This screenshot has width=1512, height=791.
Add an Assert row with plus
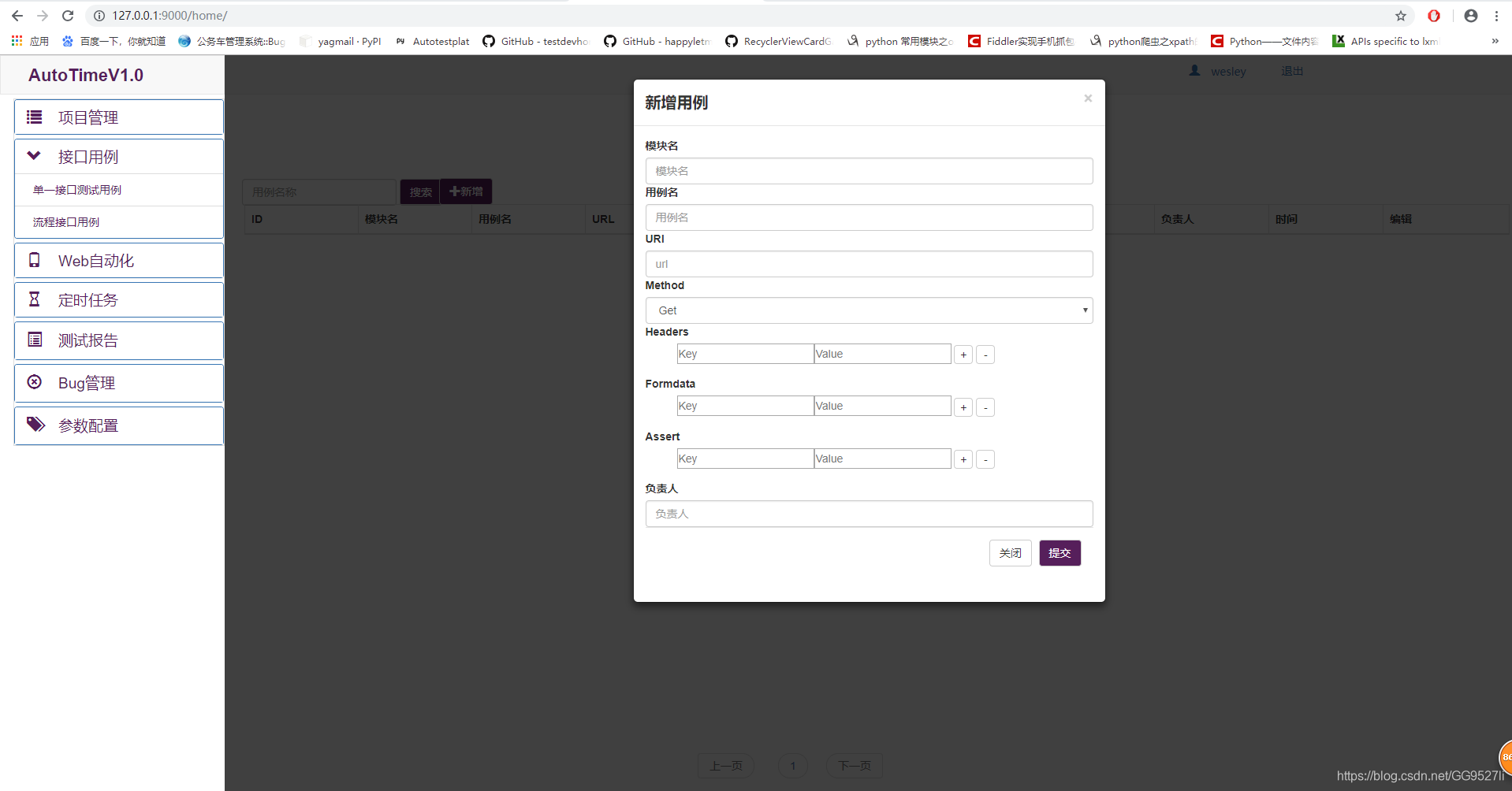(963, 459)
